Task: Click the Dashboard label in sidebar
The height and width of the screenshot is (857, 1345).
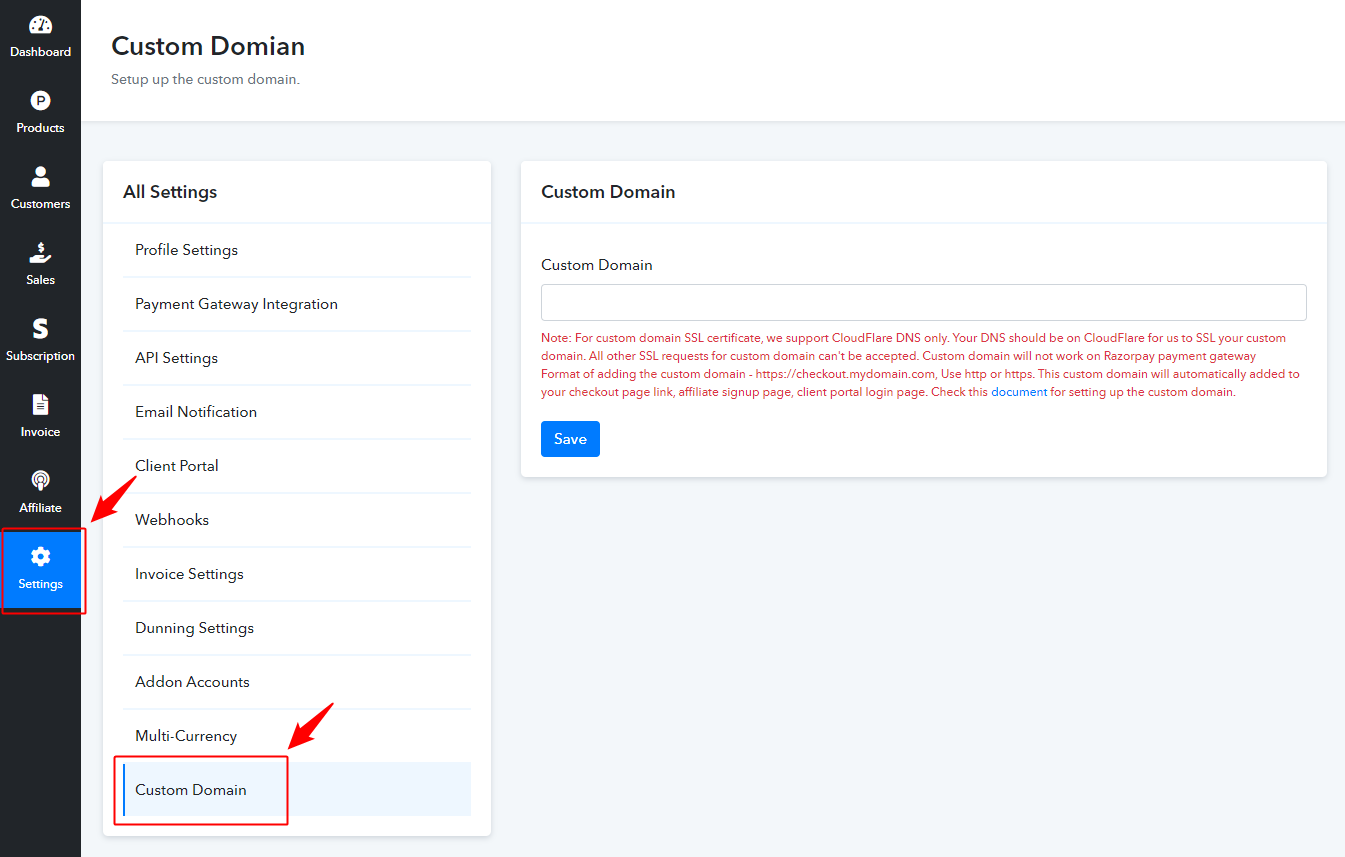Action: [x=40, y=52]
